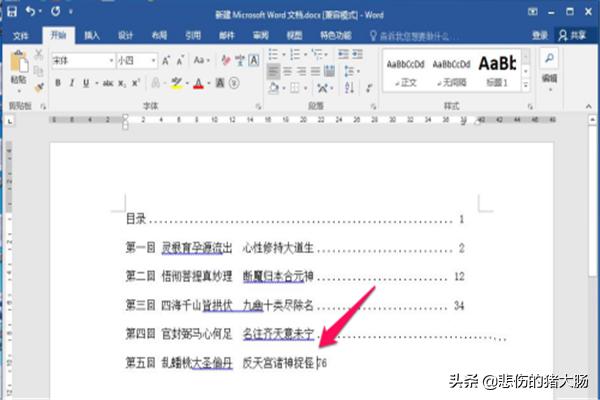Click the Increase Indent icon
Viewport: 600px width, 400px height.
357,54
